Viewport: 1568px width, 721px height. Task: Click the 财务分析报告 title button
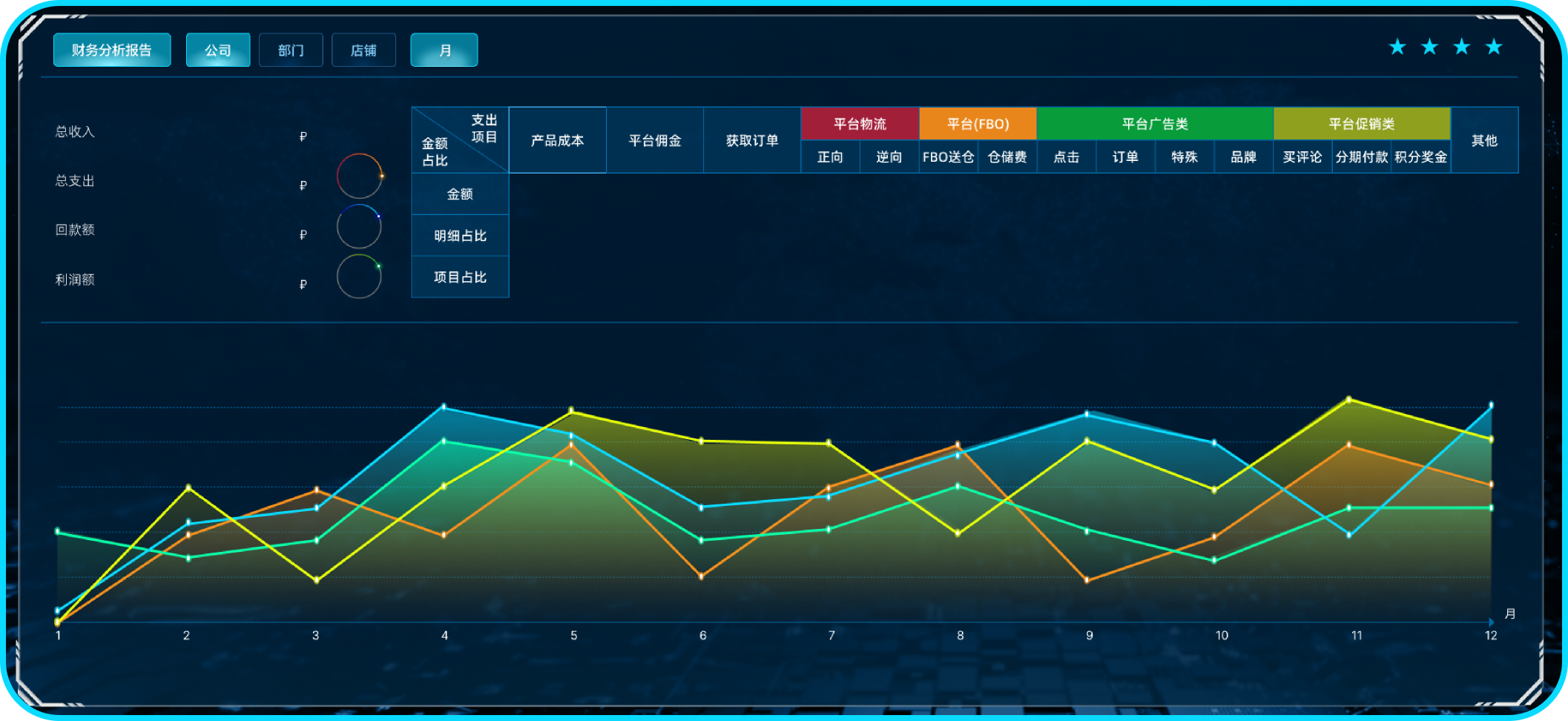[x=112, y=50]
